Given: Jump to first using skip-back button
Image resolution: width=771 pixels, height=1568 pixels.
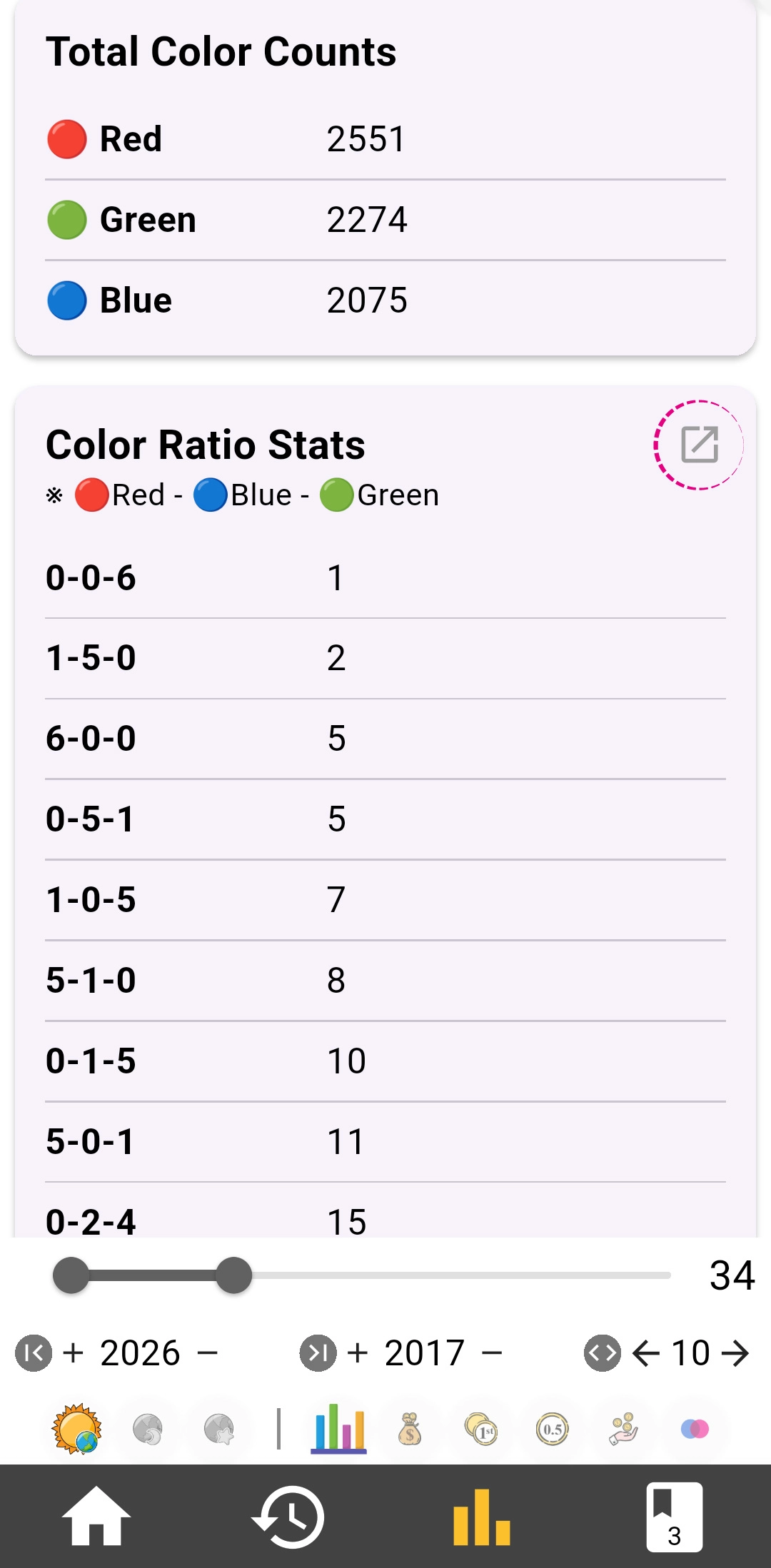Looking at the screenshot, I should tap(34, 1352).
